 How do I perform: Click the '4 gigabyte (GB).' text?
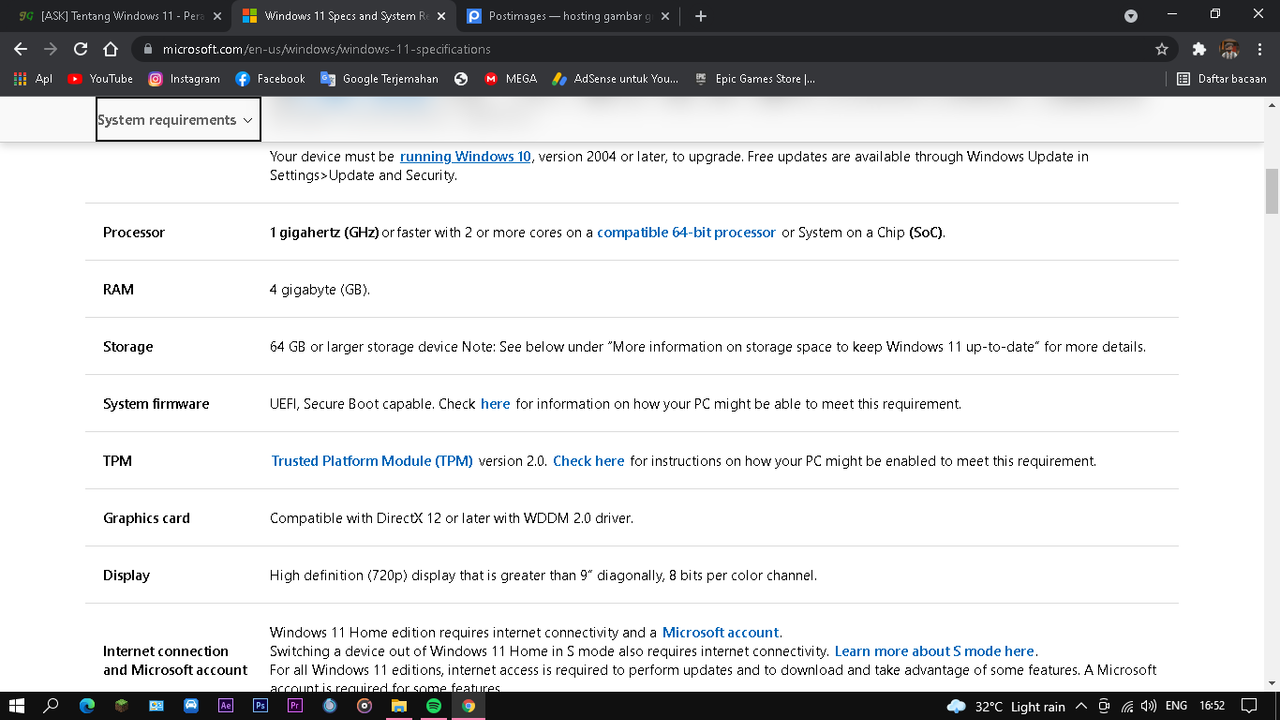point(320,289)
